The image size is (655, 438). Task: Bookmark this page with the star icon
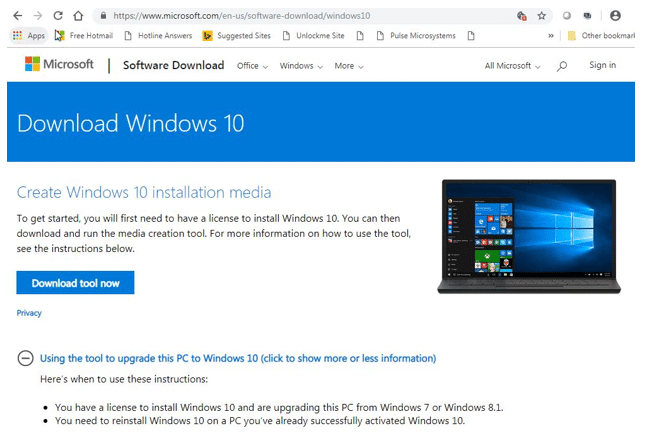[542, 16]
